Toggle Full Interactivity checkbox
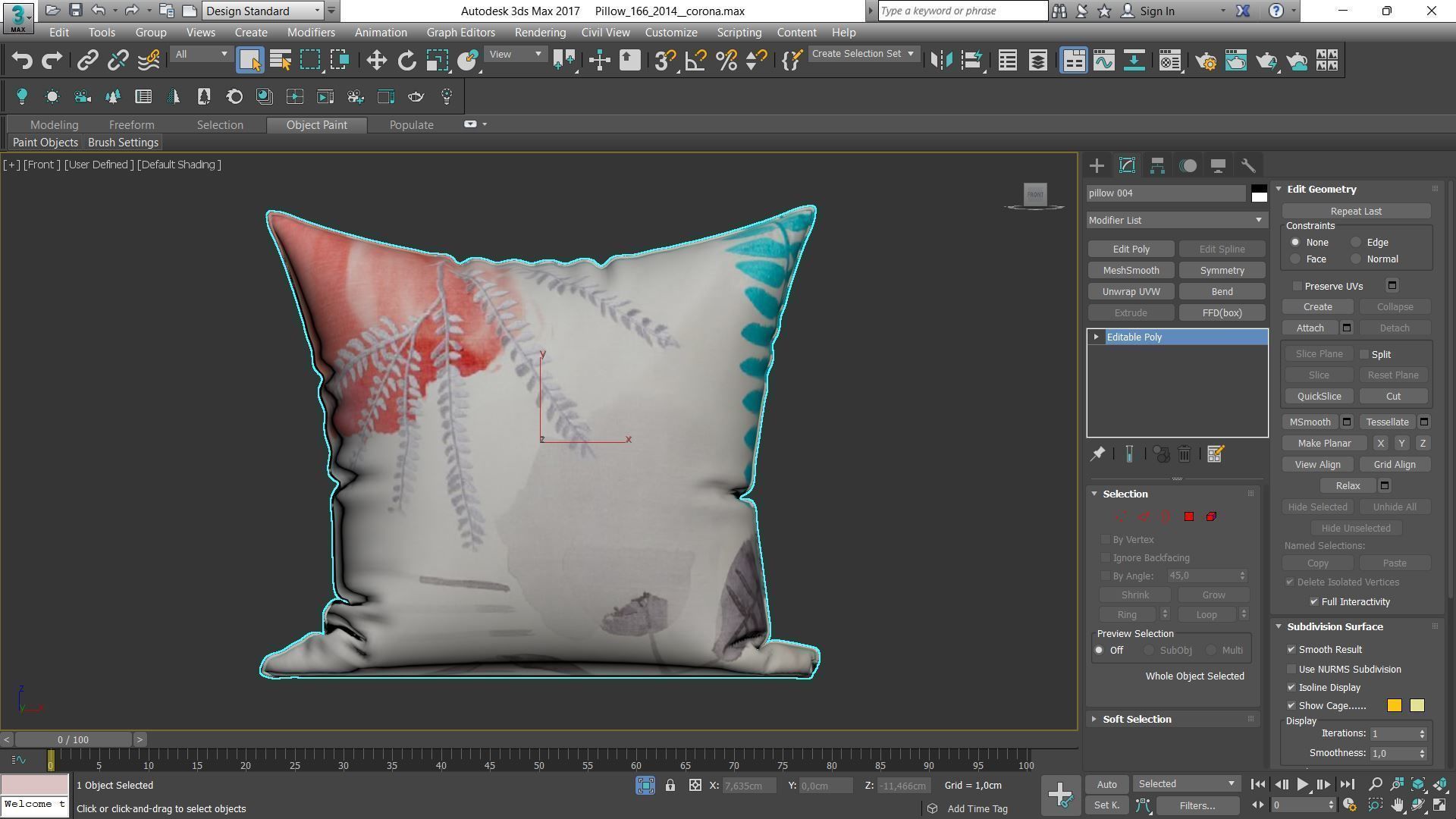 click(x=1314, y=601)
